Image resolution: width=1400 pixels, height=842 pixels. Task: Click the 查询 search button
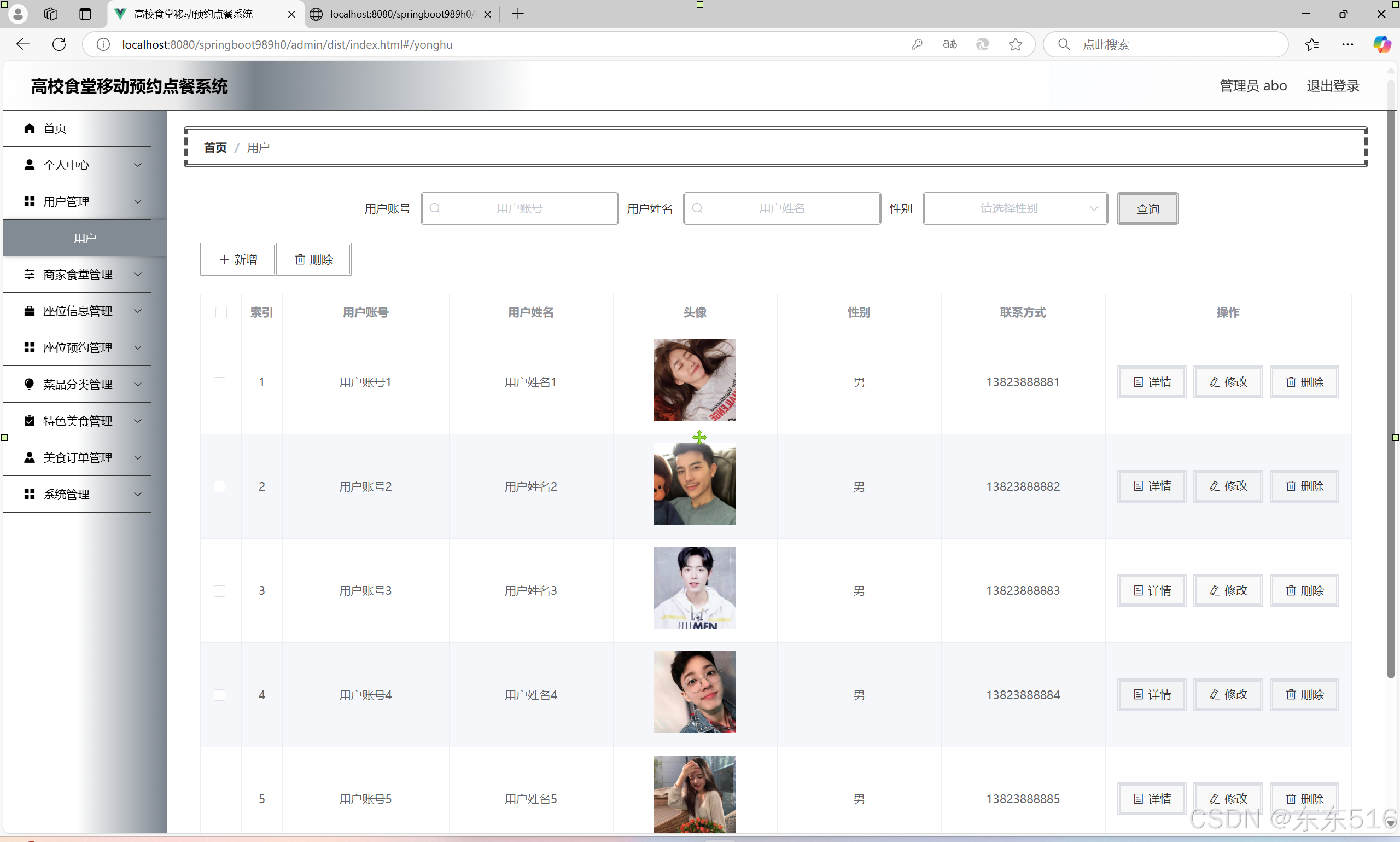[1147, 209]
